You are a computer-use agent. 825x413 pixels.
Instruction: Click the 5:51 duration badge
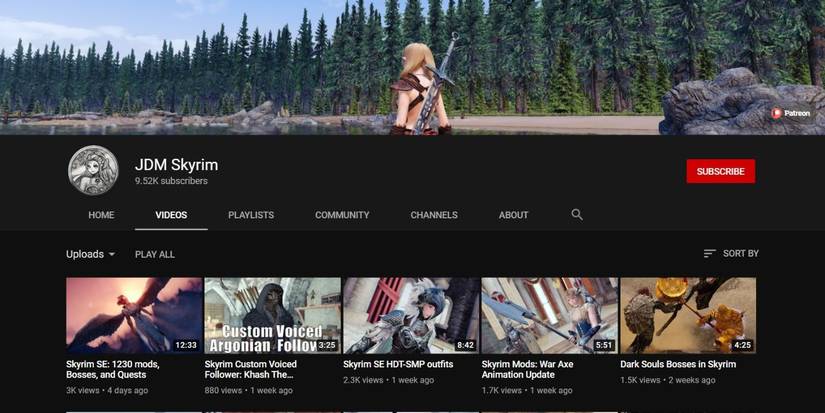pyautogui.click(x=604, y=345)
